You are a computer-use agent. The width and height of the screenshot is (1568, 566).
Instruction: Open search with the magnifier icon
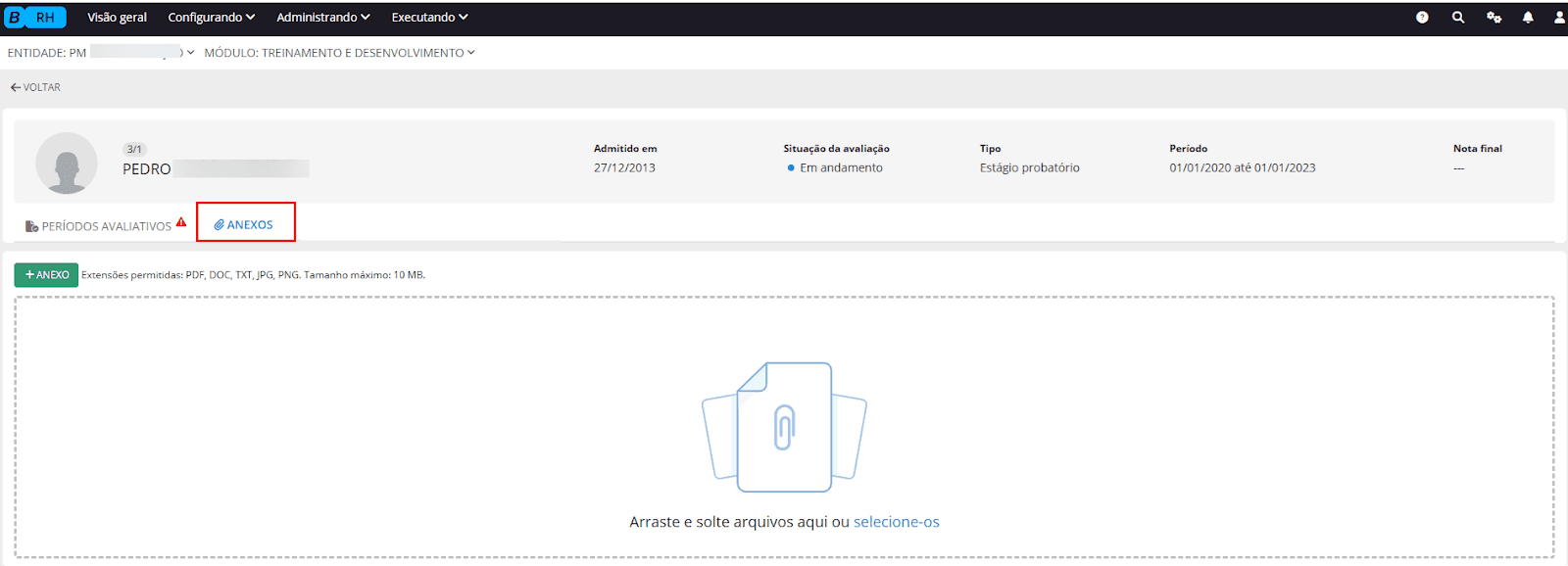coord(1458,18)
